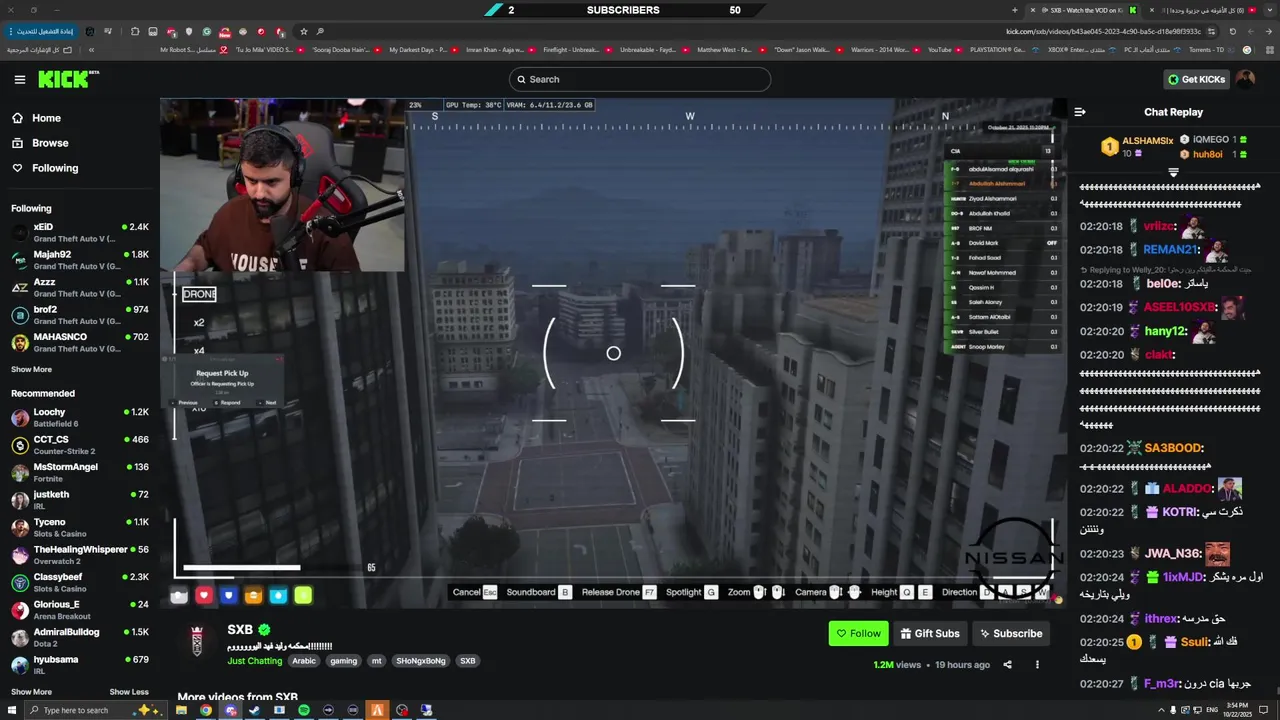Collapse Recommended list with Show Less
Viewport: 1280px width, 720px height.
pos(129,692)
